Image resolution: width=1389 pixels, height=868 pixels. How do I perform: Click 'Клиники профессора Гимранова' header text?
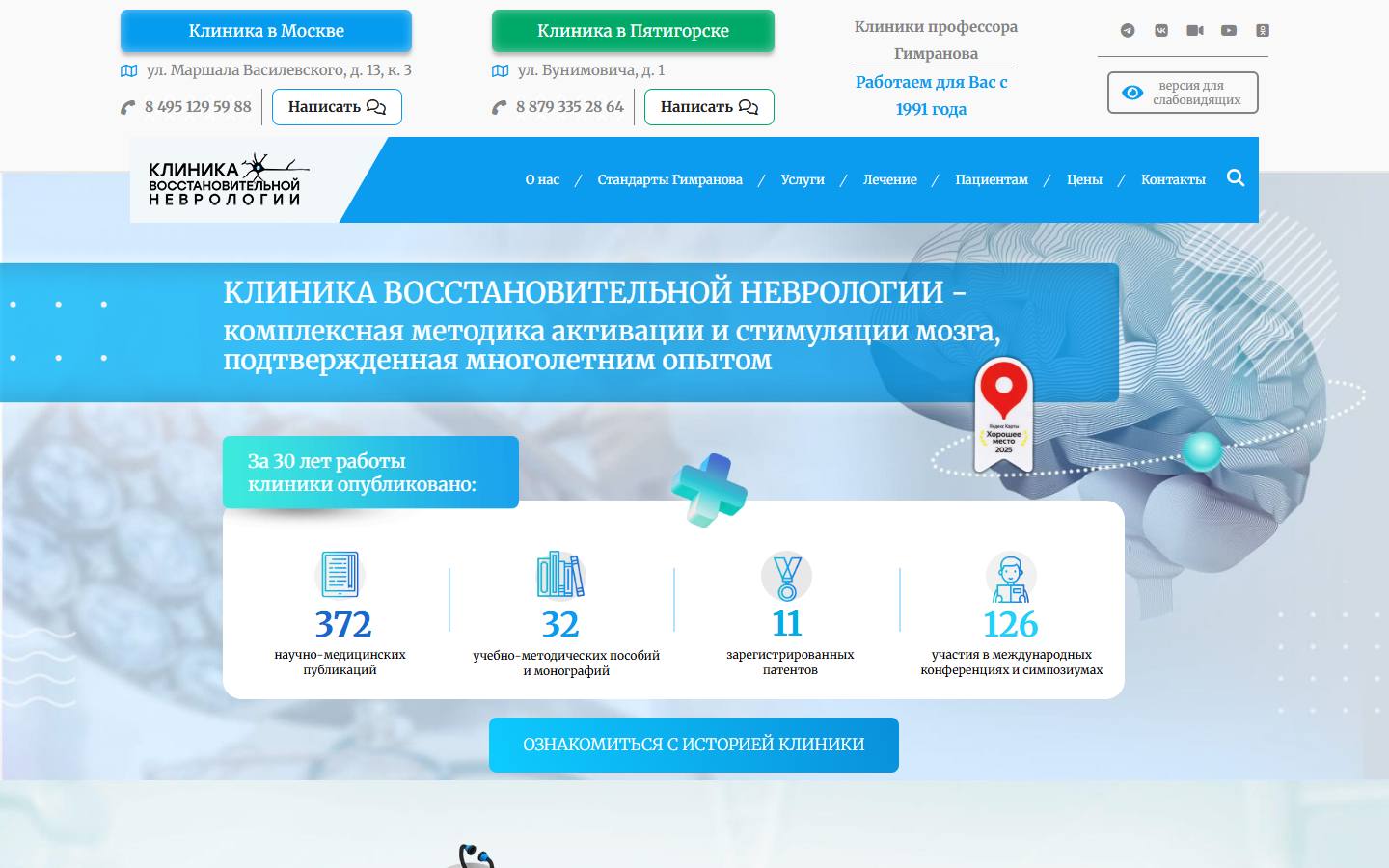tap(936, 41)
